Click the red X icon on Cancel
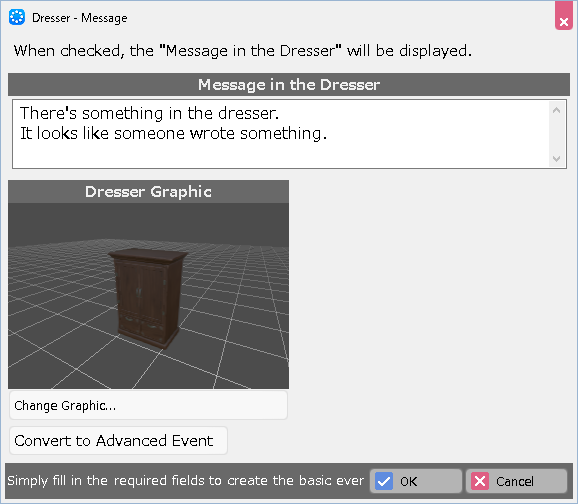Screen dimensions: 578x504 click(x=480, y=481)
